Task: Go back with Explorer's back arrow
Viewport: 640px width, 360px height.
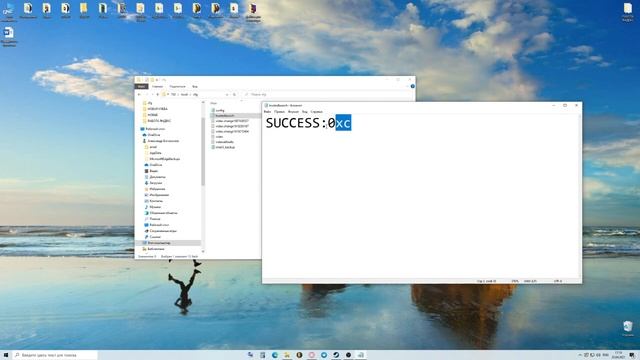Action: click(139, 94)
